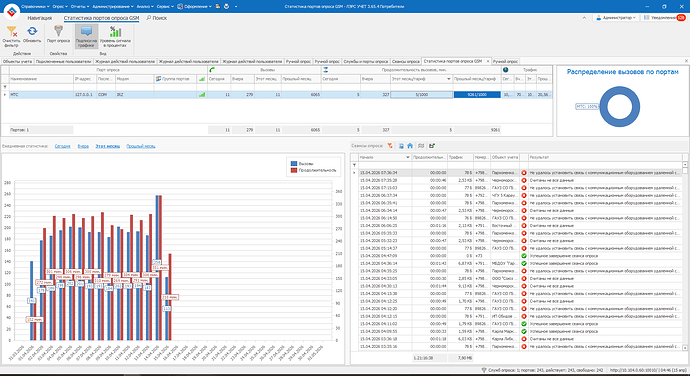Click the sessions home icon

410,146
